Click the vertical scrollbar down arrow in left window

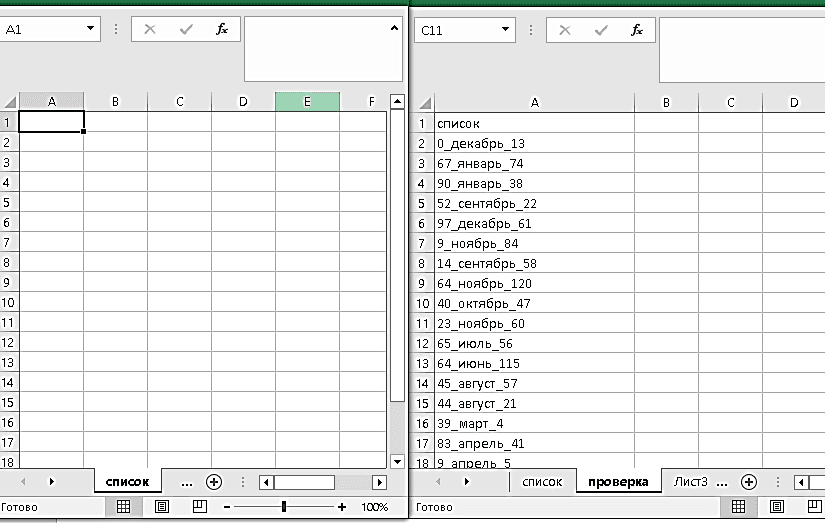click(x=396, y=461)
